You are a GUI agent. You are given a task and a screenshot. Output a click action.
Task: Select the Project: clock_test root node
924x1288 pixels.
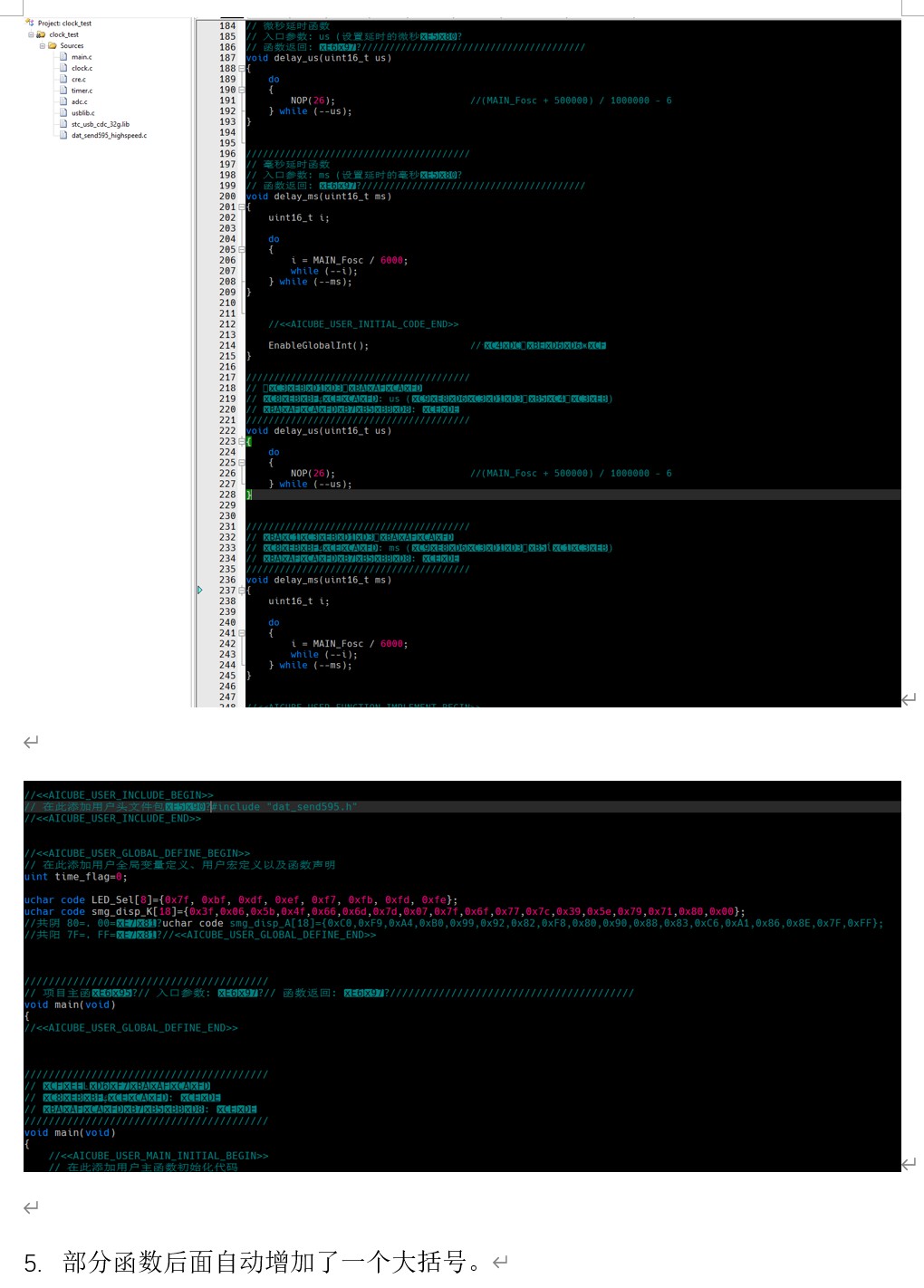pyautogui.click(x=64, y=23)
